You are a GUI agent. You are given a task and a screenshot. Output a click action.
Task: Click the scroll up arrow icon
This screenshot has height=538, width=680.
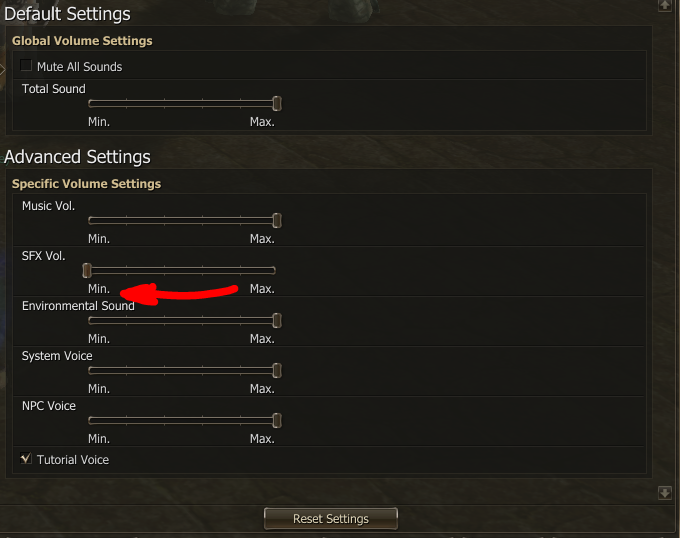coord(664,5)
